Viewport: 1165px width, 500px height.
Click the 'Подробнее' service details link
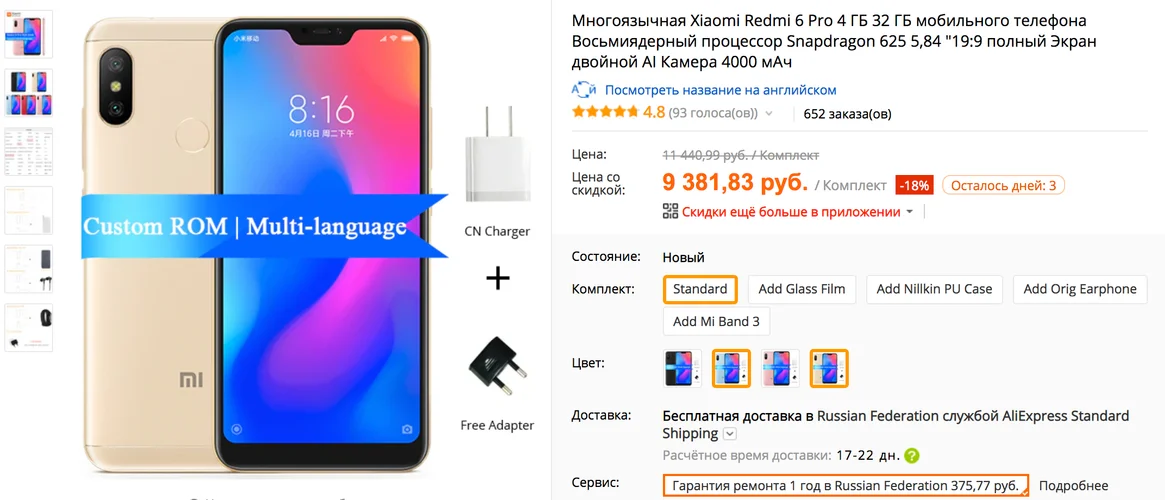(x=1073, y=486)
